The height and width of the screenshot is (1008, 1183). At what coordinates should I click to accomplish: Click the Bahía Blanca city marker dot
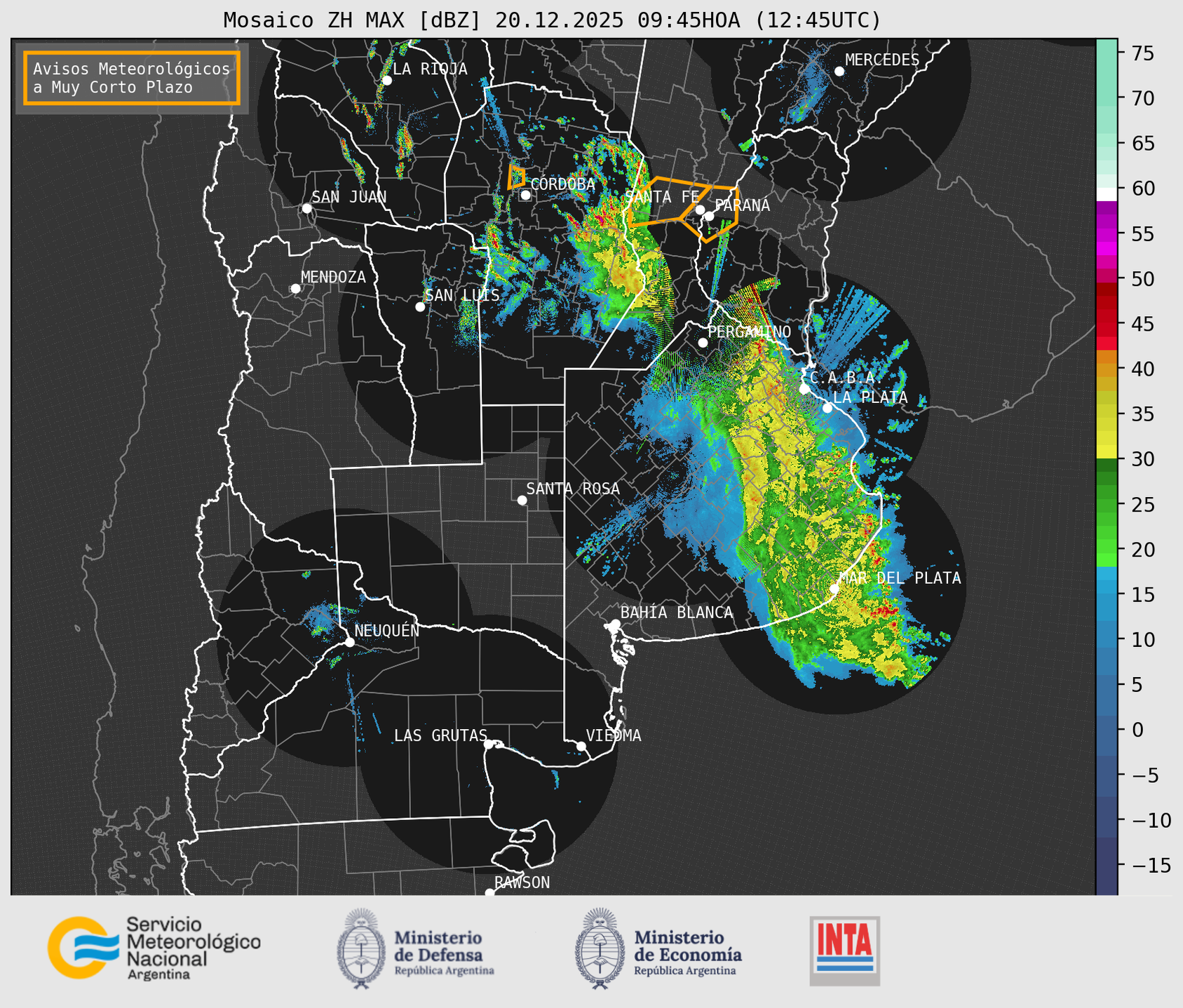tap(615, 624)
